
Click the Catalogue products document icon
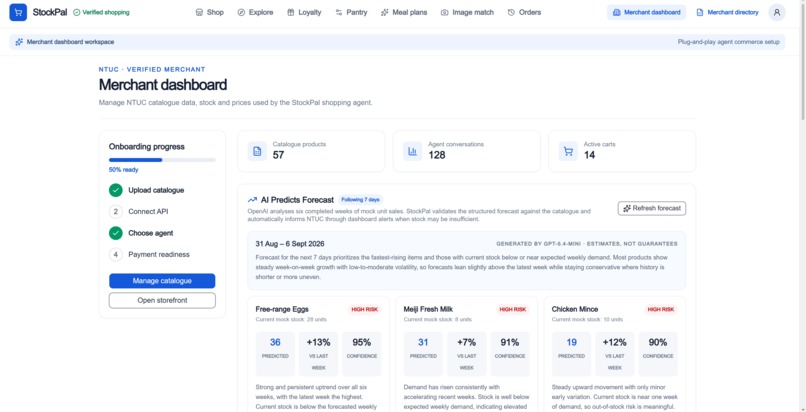pyautogui.click(x=258, y=151)
